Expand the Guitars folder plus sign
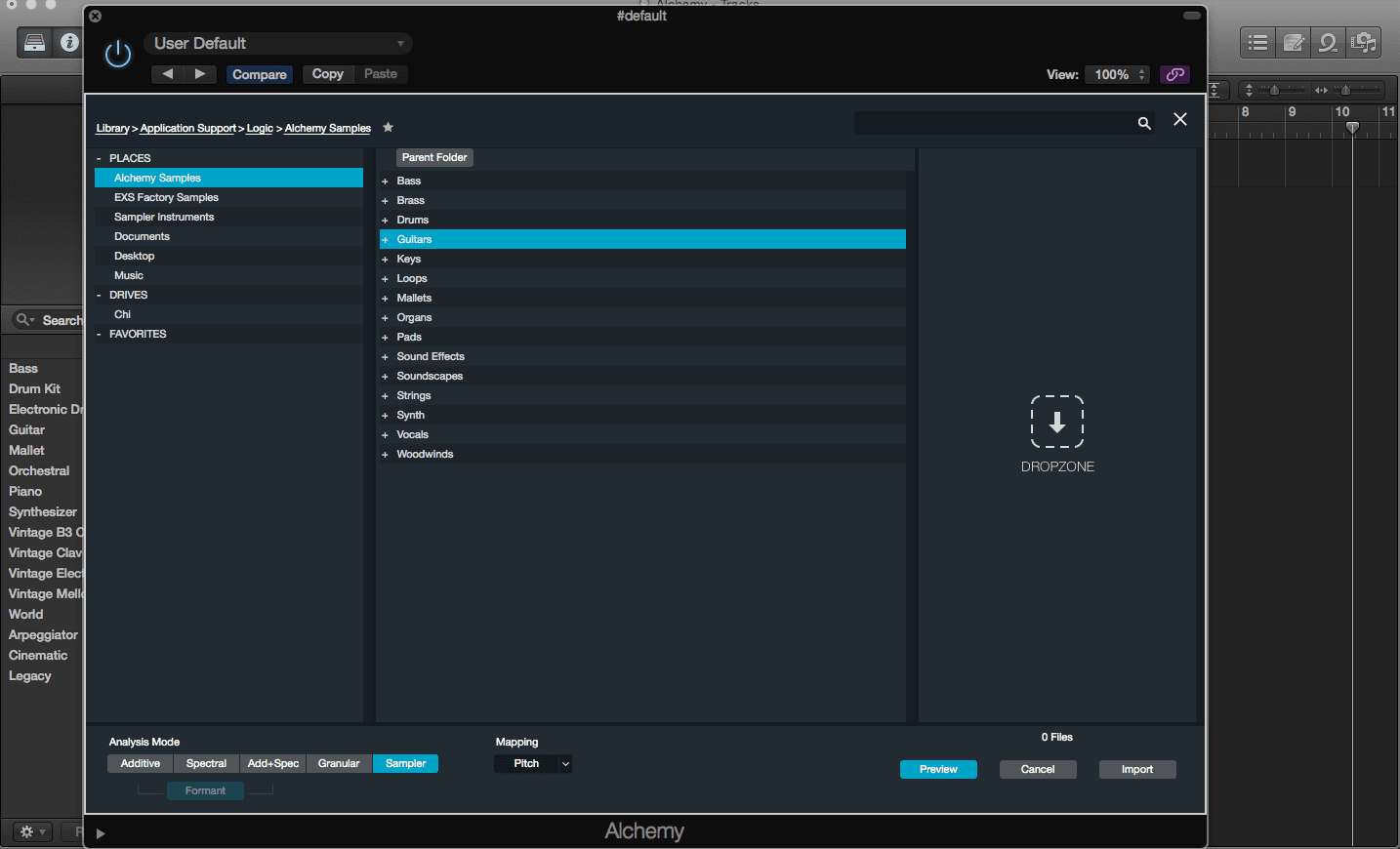Screen dimensions: 1400x849 (385, 240)
